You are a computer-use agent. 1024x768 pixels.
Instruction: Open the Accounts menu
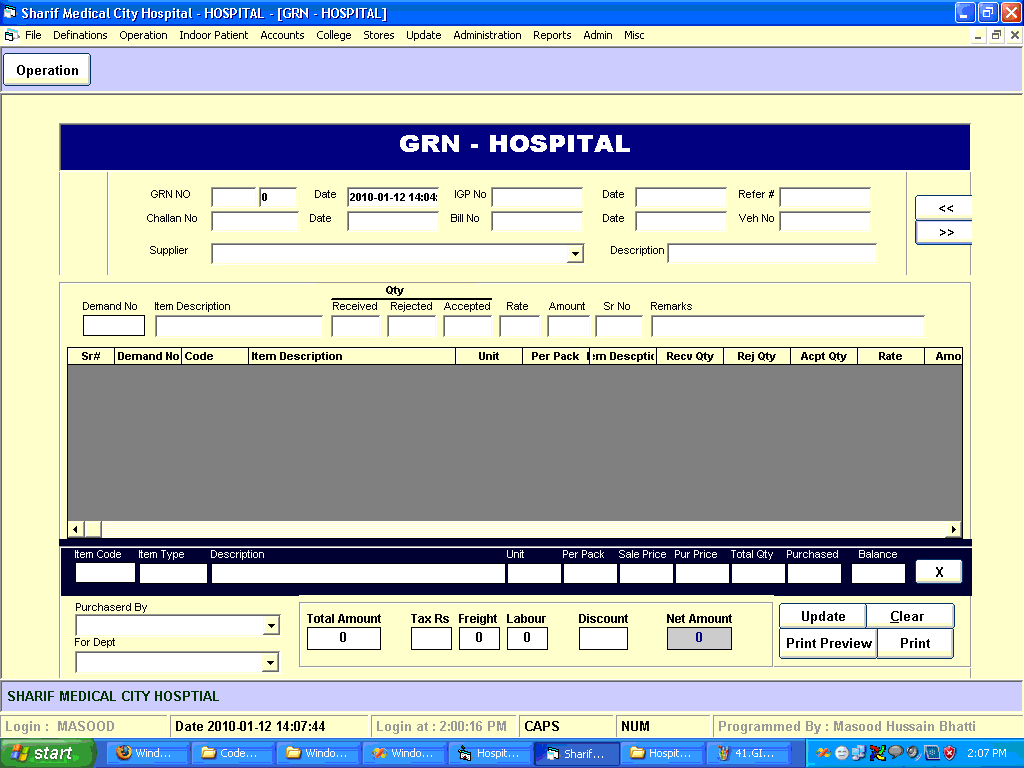(x=282, y=35)
